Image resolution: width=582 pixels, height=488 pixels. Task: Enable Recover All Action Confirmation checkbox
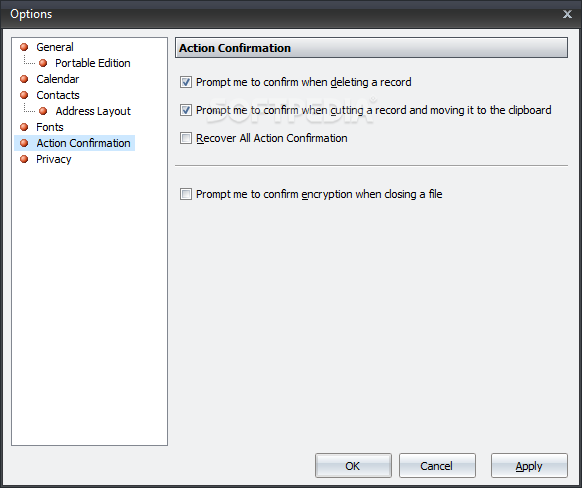186,138
